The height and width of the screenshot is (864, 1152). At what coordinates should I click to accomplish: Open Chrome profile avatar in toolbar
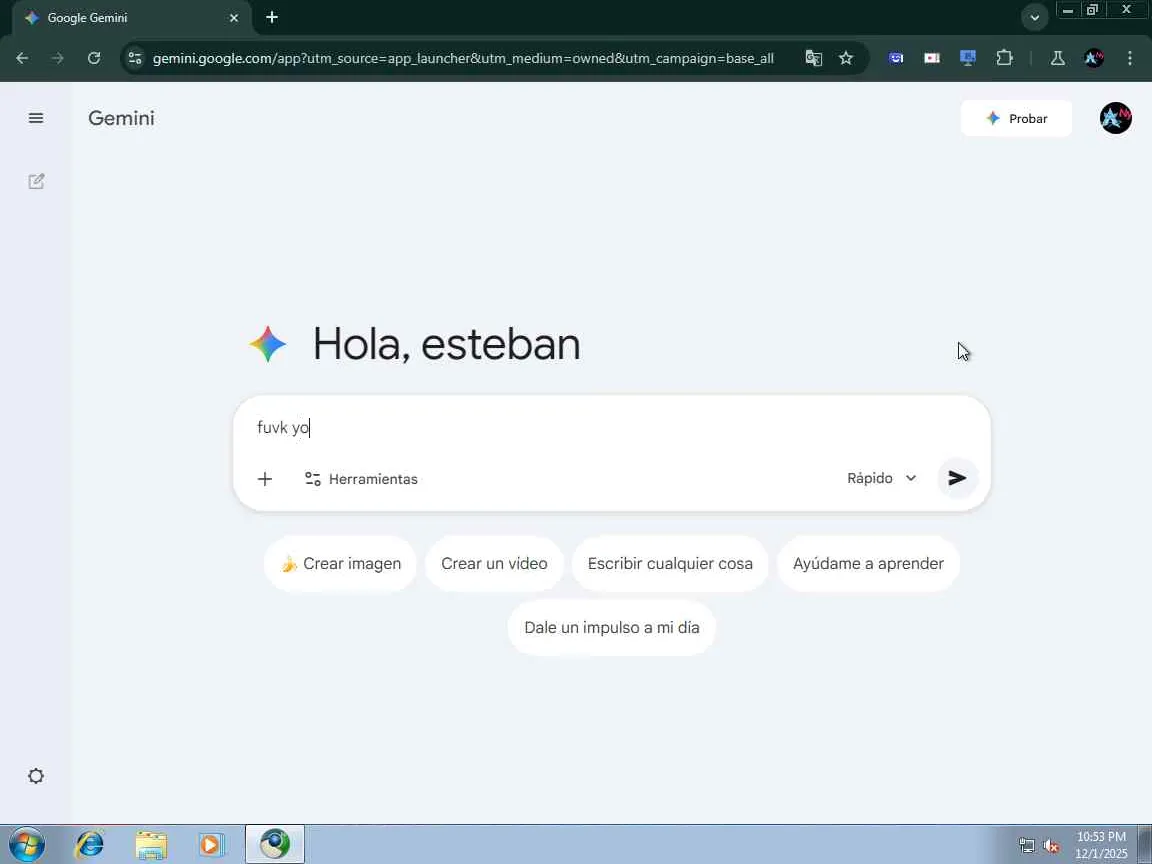(x=1094, y=58)
